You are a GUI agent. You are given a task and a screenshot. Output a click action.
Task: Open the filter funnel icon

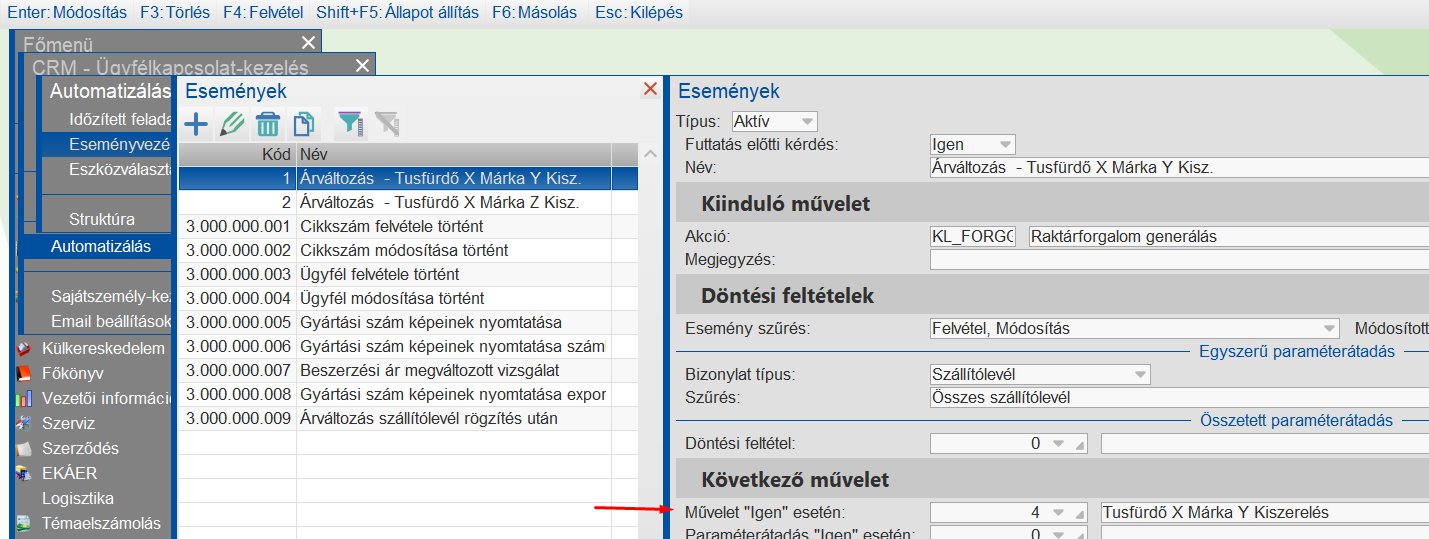(350, 124)
